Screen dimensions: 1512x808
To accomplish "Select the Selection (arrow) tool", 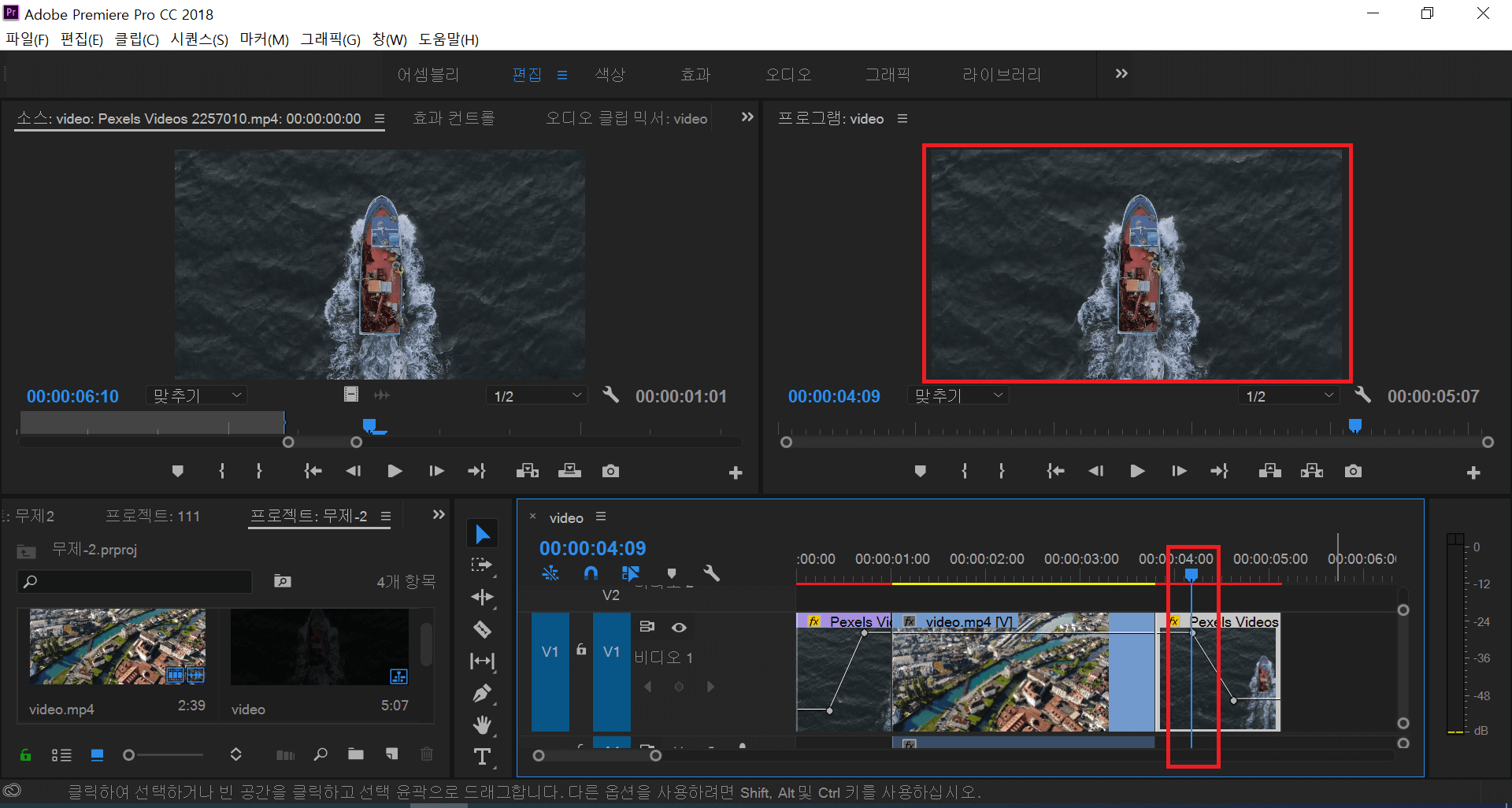I will tap(483, 534).
